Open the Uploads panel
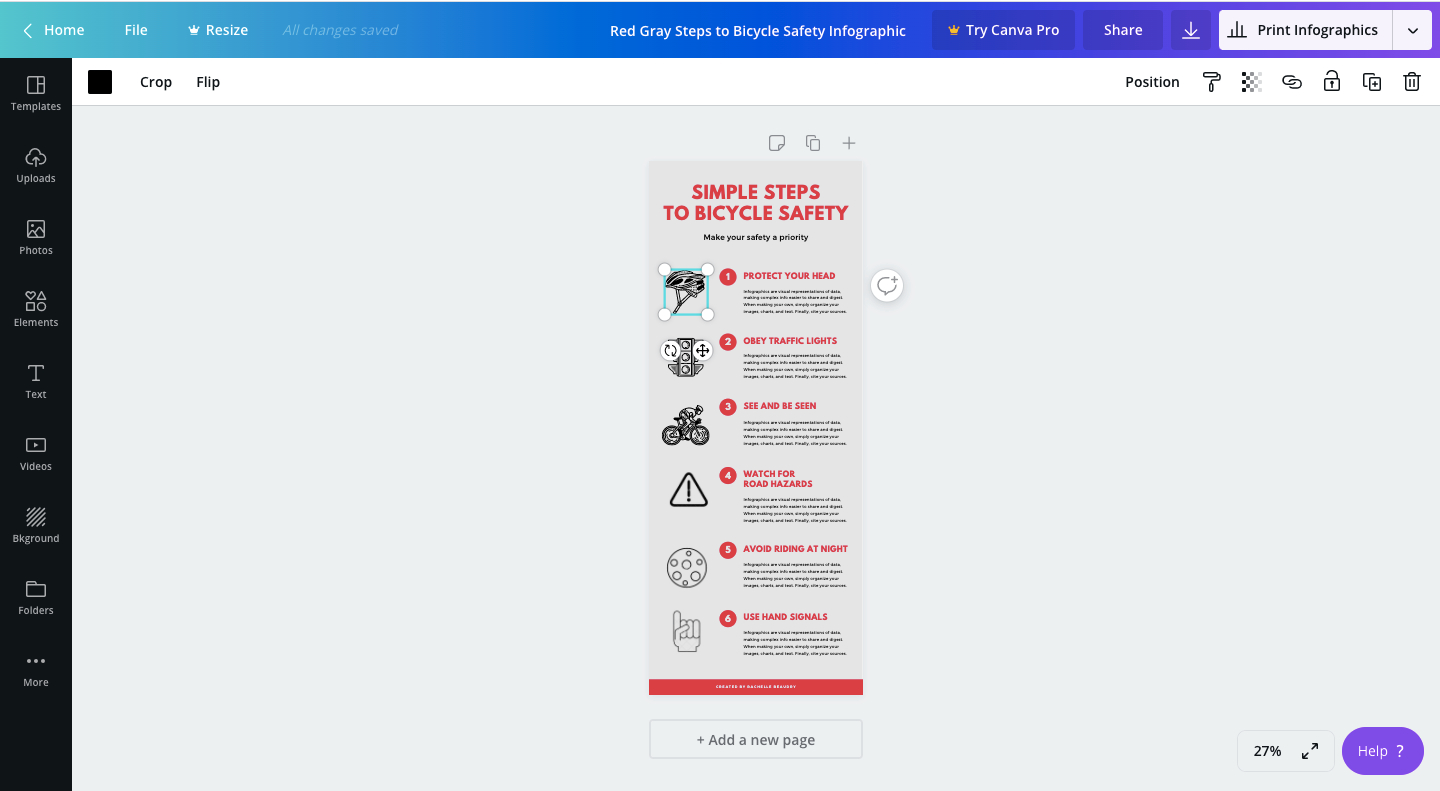The width and height of the screenshot is (1440, 791). point(36,165)
